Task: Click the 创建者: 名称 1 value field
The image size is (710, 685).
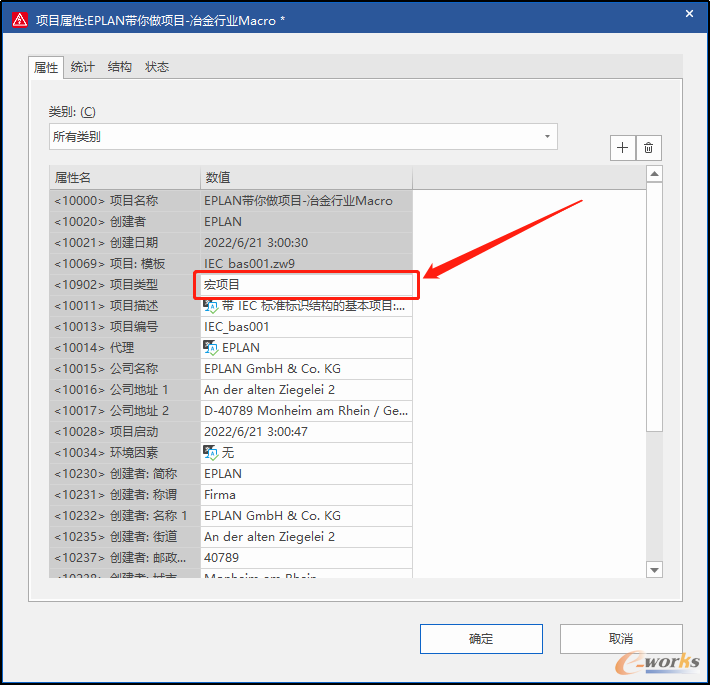Action: tap(307, 516)
